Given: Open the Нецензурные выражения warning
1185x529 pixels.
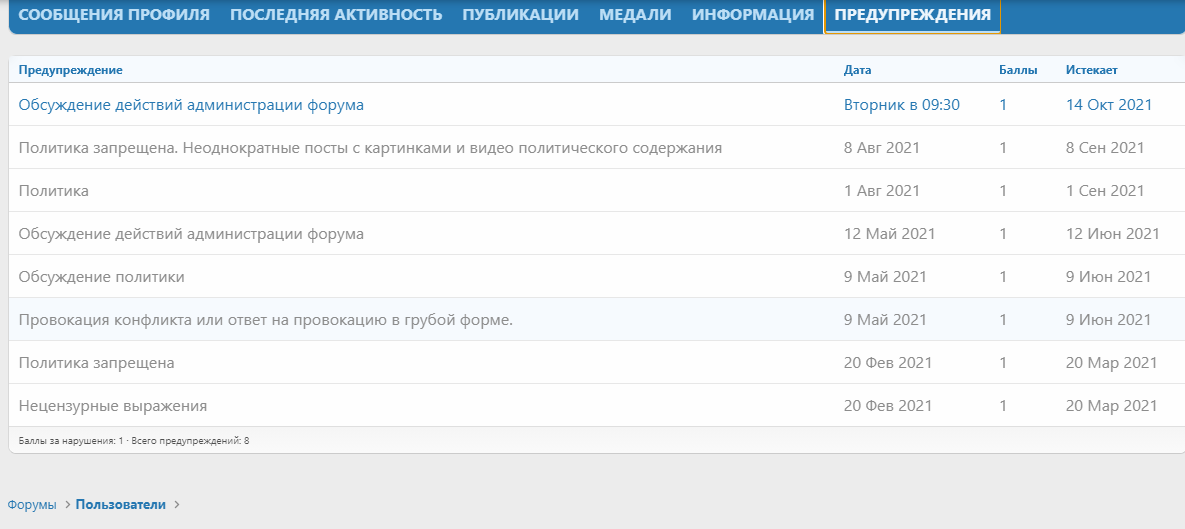Looking at the screenshot, I should (113, 406).
